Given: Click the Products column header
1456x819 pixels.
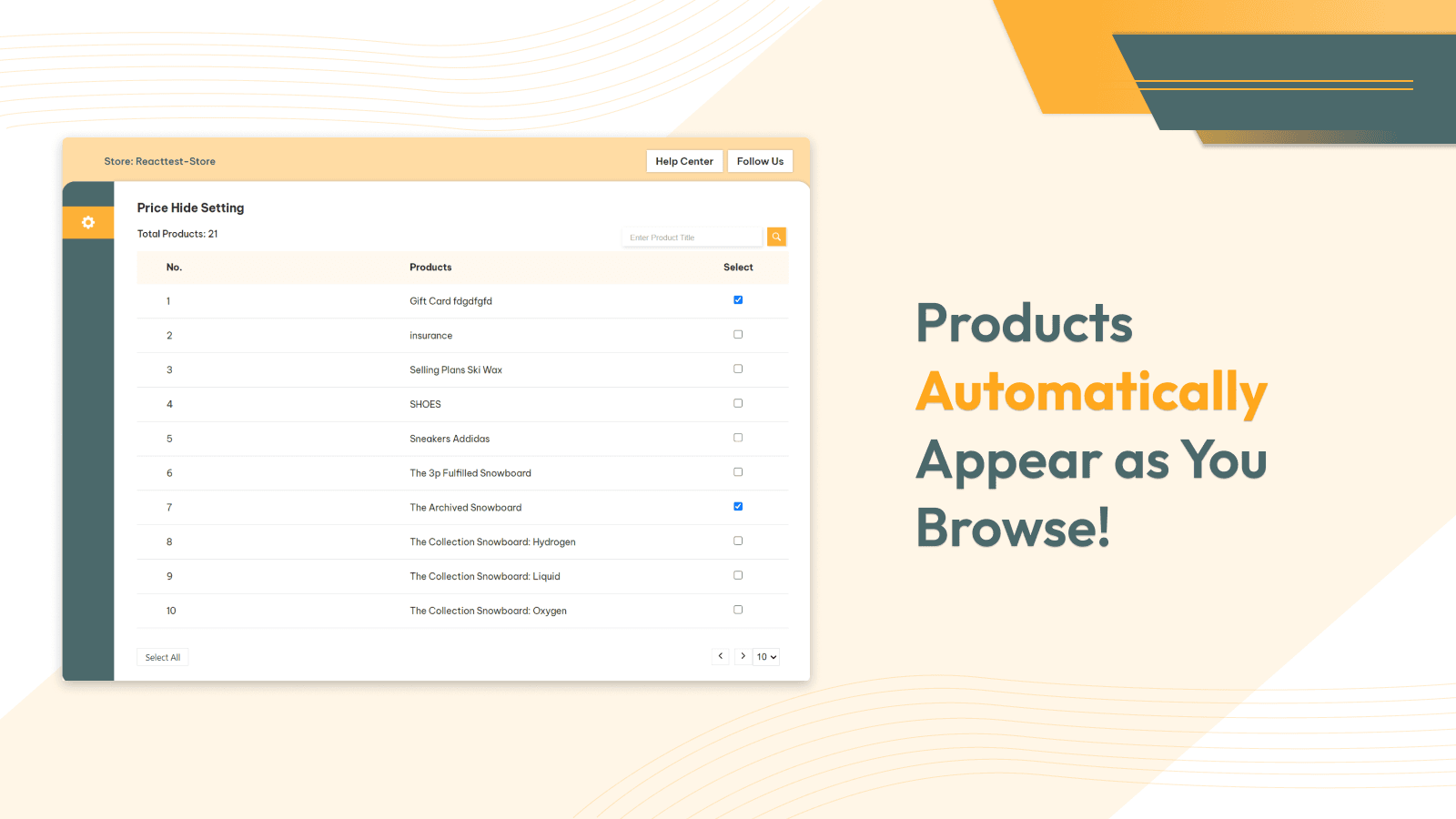Looking at the screenshot, I should [430, 268].
